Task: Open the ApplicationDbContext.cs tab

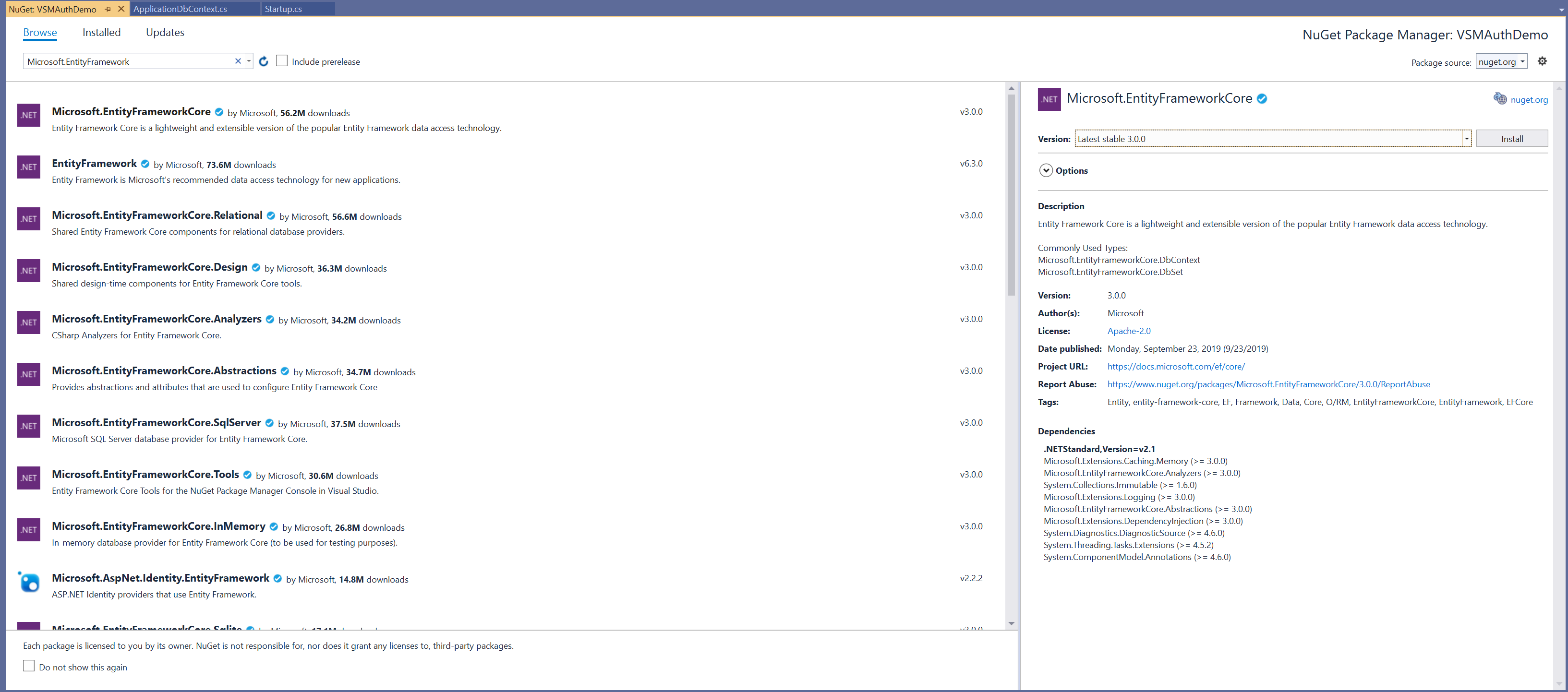Action: pyautogui.click(x=180, y=9)
